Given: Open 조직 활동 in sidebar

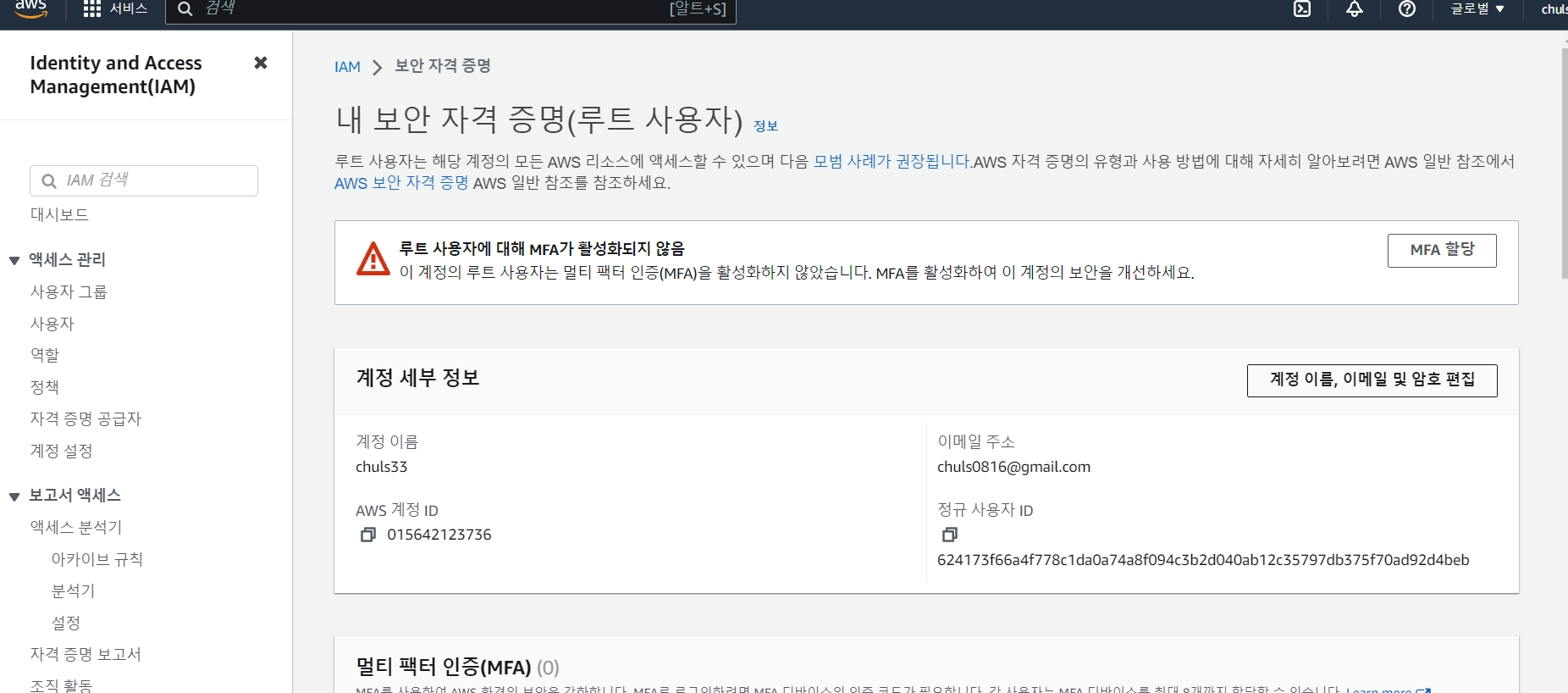Looking at the screenshot, I should [61, 685].
